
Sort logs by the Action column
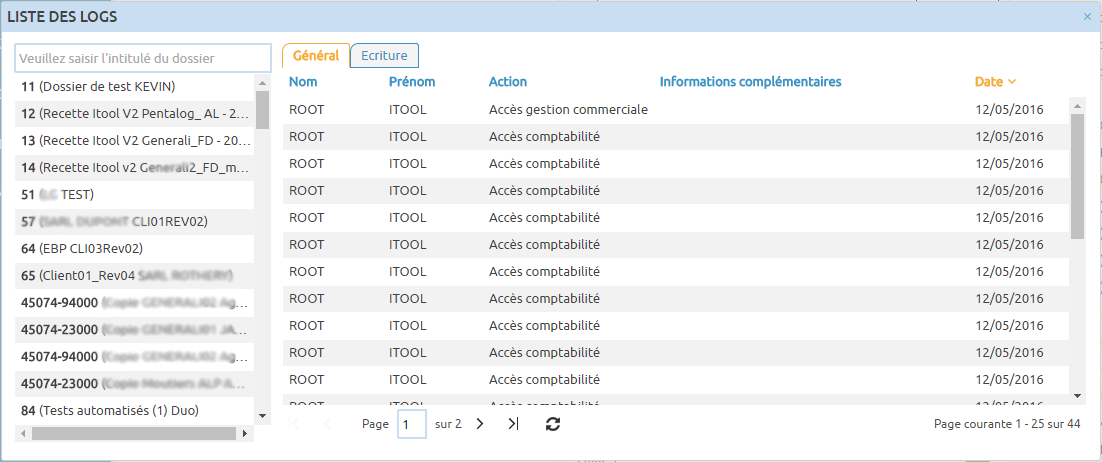pos(507,82)
